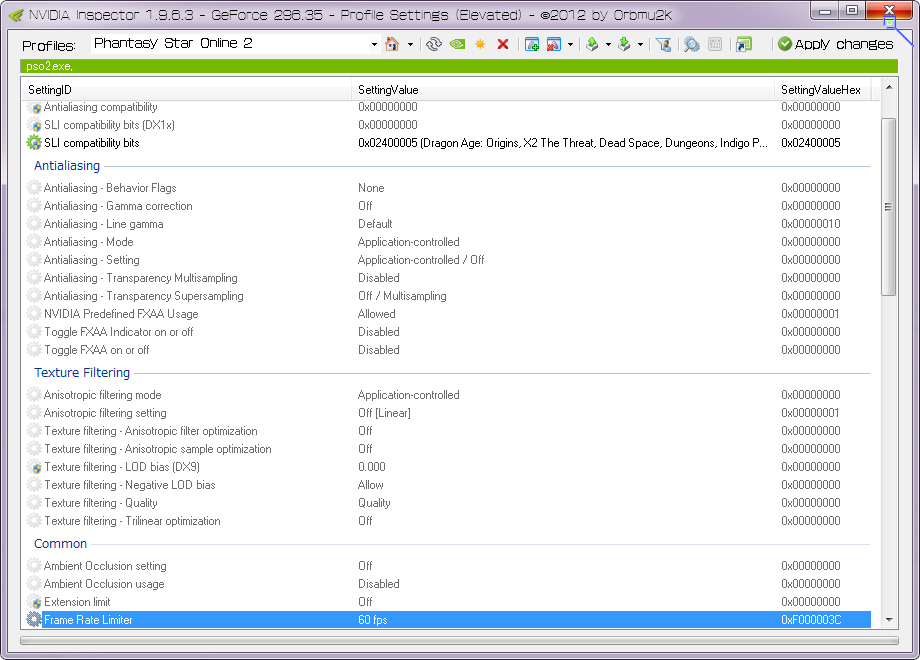Click the gear icon beside Anisotropic filtering mode
Viewport: 920px width, 660px height.
[x=34, y=395]
